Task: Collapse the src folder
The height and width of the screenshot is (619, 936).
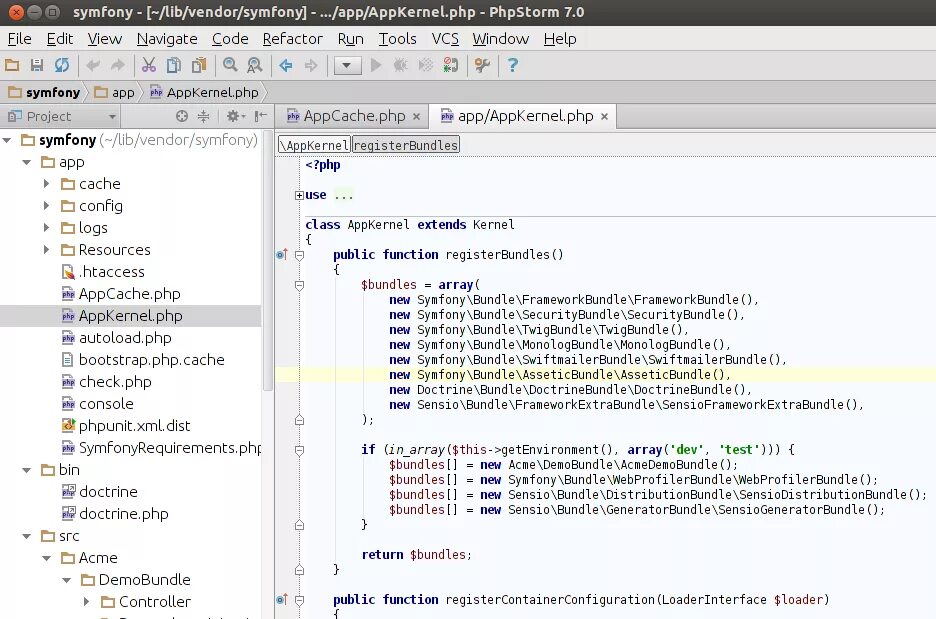Action: click(x=27, y=536)
